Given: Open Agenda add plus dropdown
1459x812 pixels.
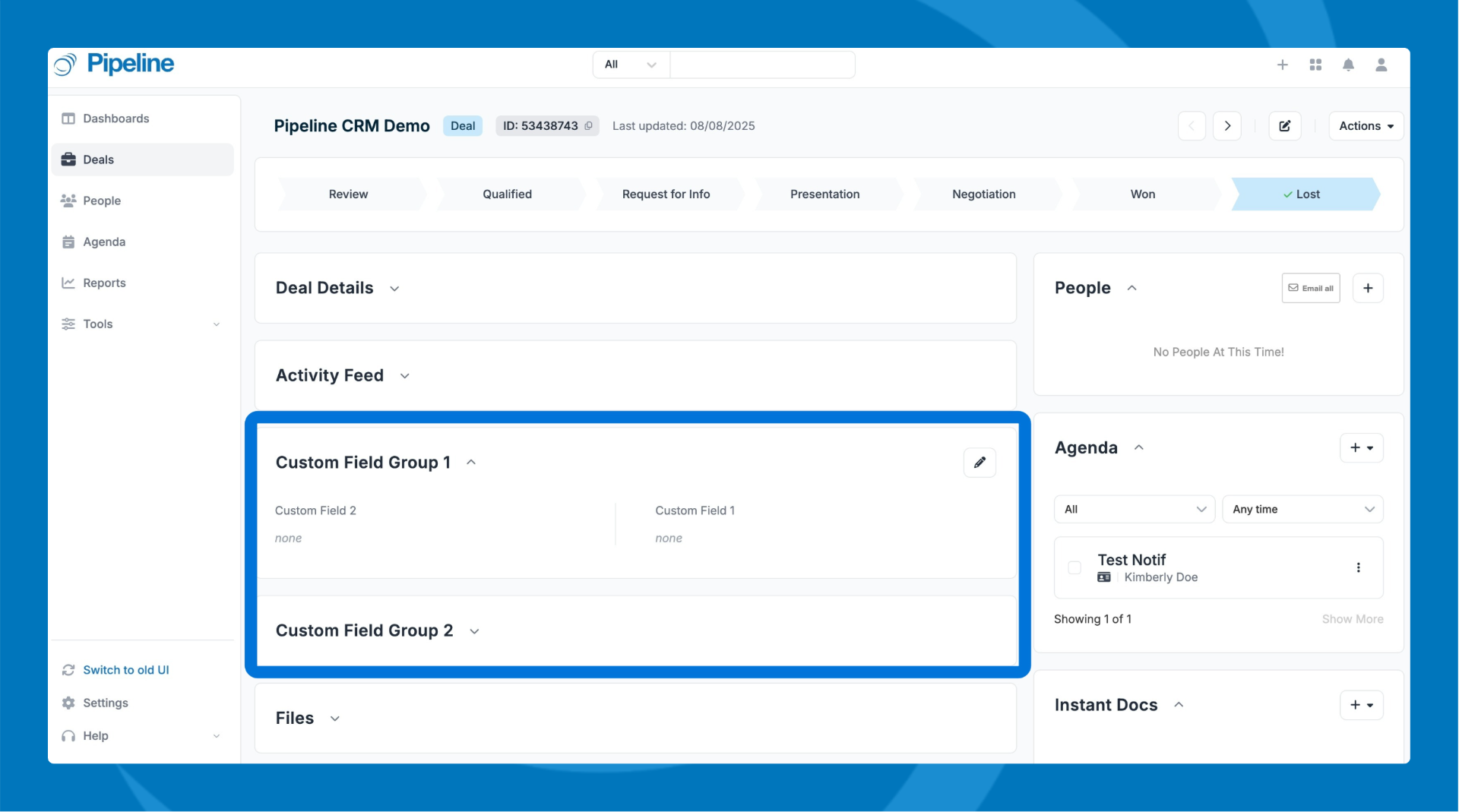Looking at the screenshot, I should tap(1362, 448).
